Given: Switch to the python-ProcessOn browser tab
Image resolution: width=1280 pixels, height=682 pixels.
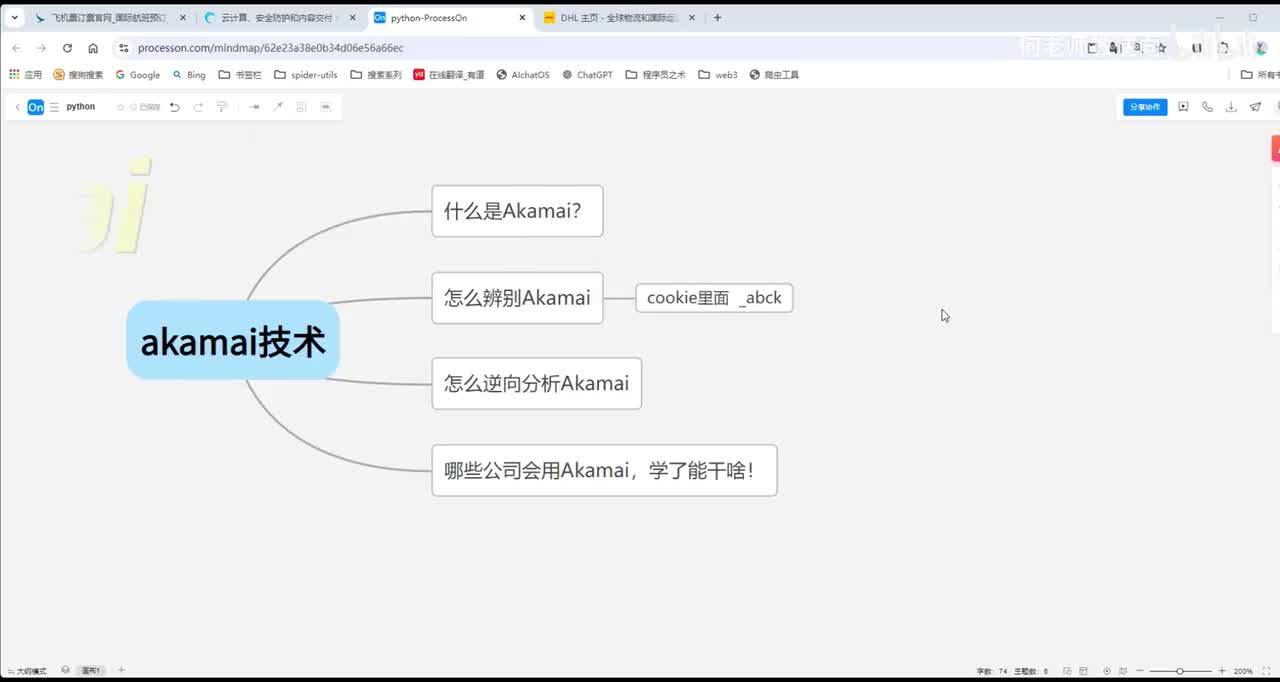Looking at the screenshot, I should click(x=450, y=18).
